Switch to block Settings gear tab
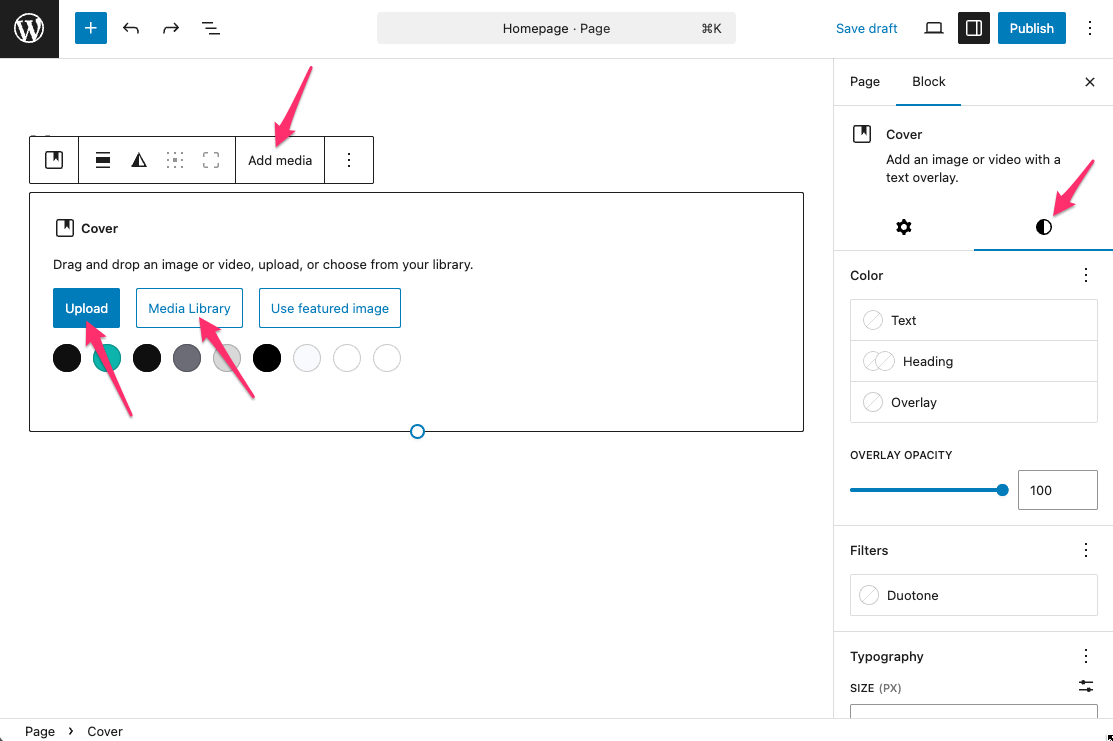 pos(904,227)
